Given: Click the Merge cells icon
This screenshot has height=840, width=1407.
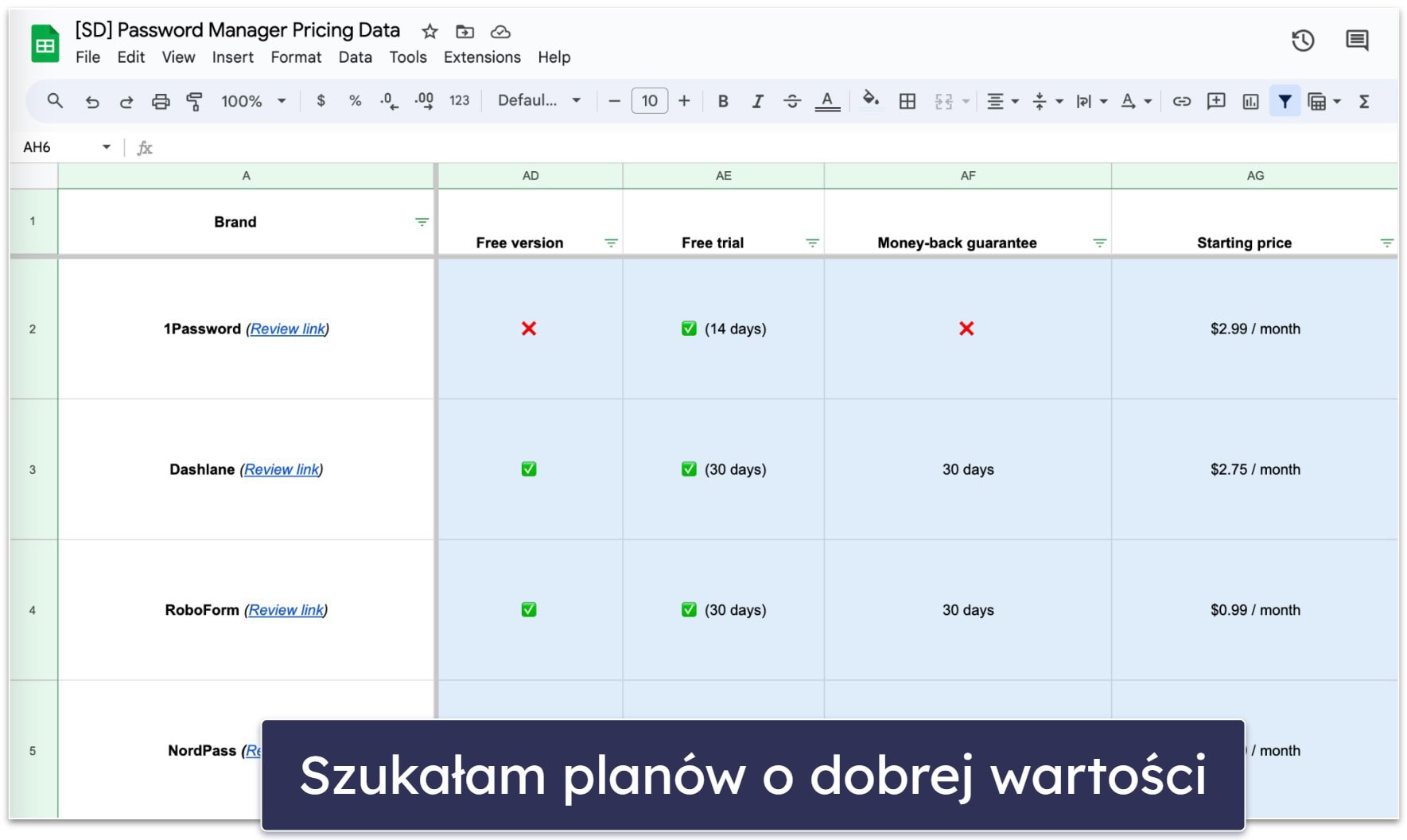Looking at the screenshot, I should [943, 101].
